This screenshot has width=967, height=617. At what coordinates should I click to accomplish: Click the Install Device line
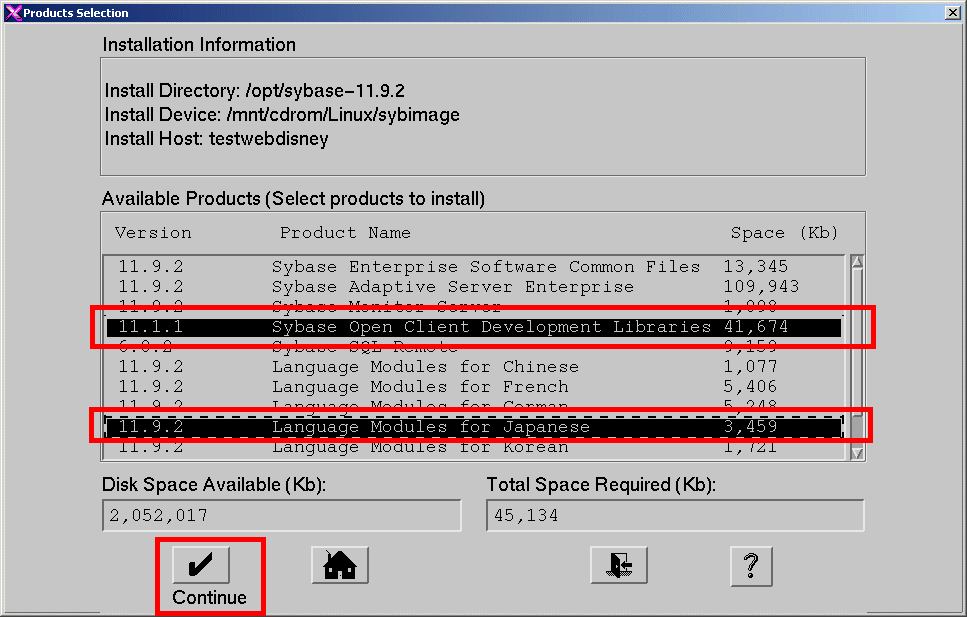click(x=282, y=115)
